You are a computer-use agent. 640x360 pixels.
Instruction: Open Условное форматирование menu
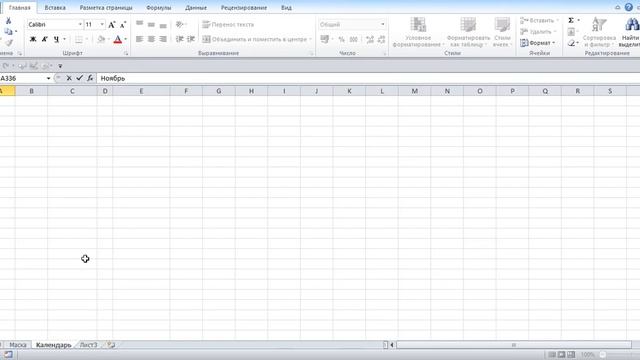click(x=418, y=33)
